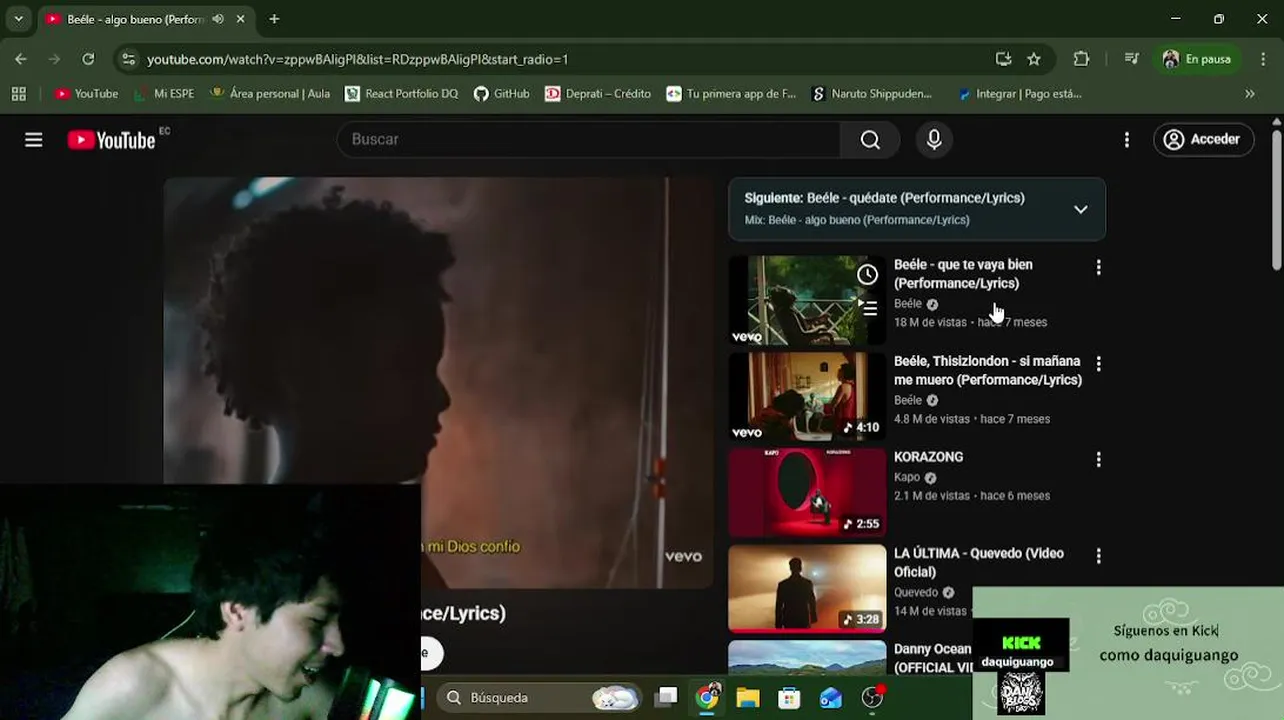Play the 'si mañana me muero' thumbnail
The image size is (1284, 720).
click(807, 396)
